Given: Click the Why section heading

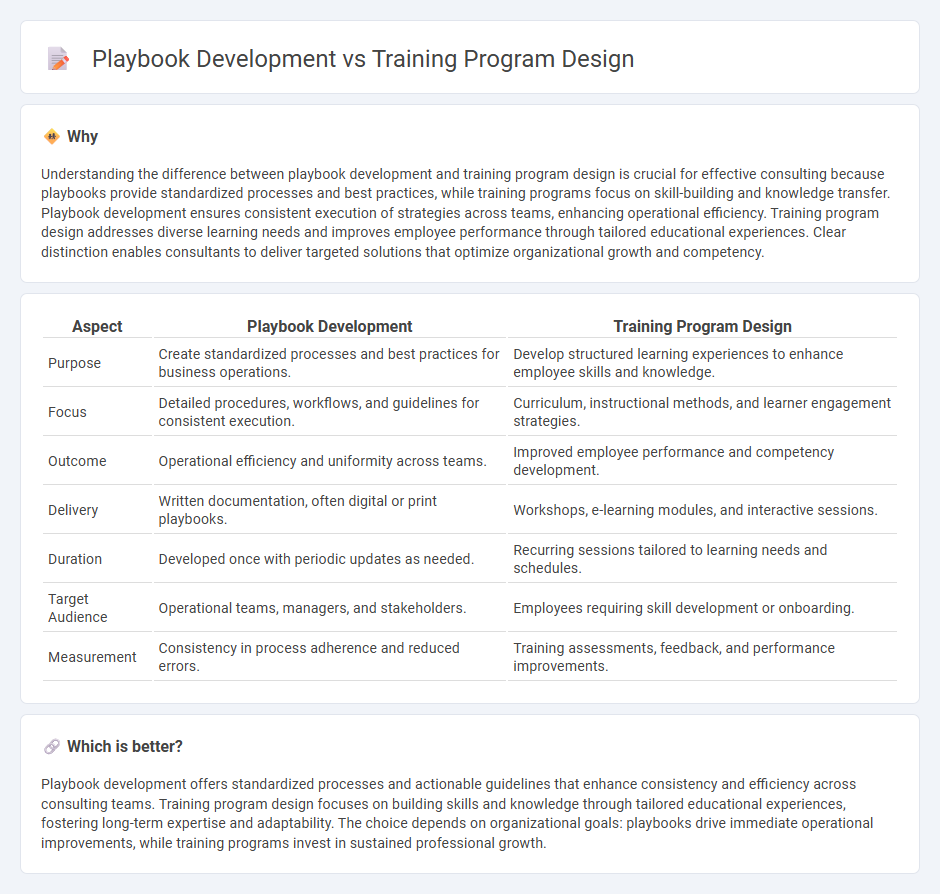Looking at the screenshot, I should [82, 136].
